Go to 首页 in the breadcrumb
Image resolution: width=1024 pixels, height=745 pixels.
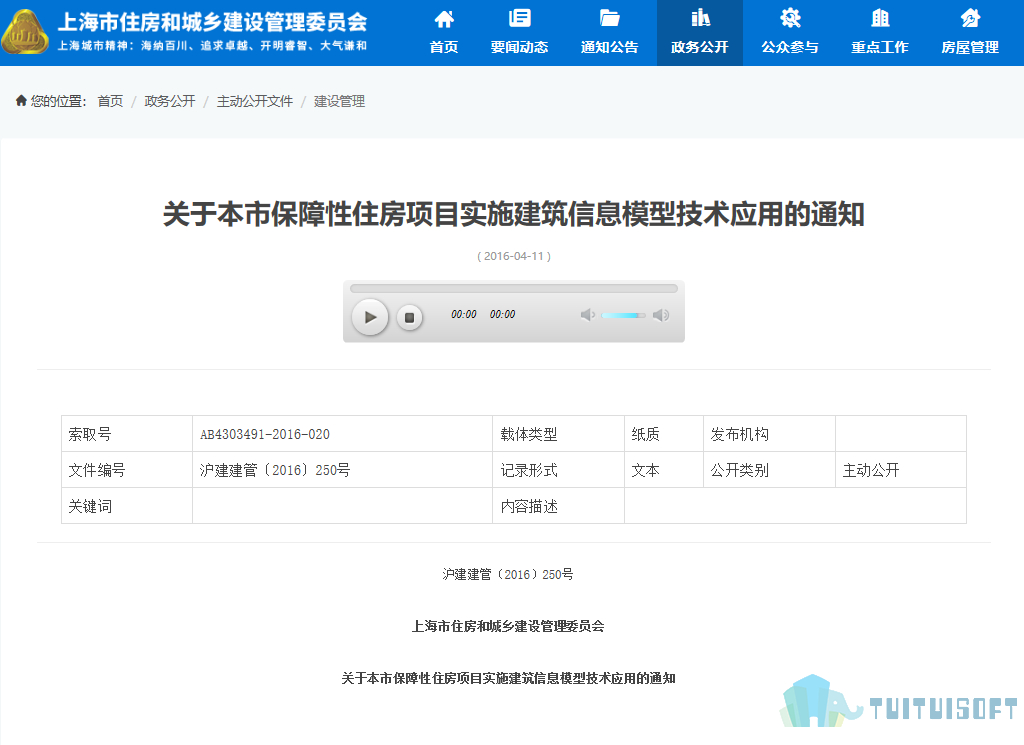[x=110, y=101]
